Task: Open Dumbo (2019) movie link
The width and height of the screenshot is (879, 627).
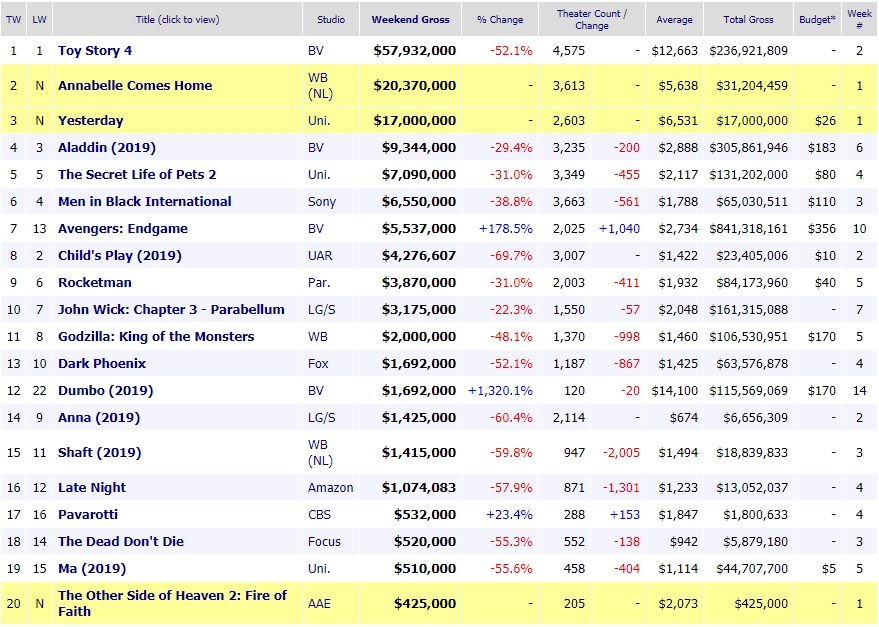Action: pos(105,390)
